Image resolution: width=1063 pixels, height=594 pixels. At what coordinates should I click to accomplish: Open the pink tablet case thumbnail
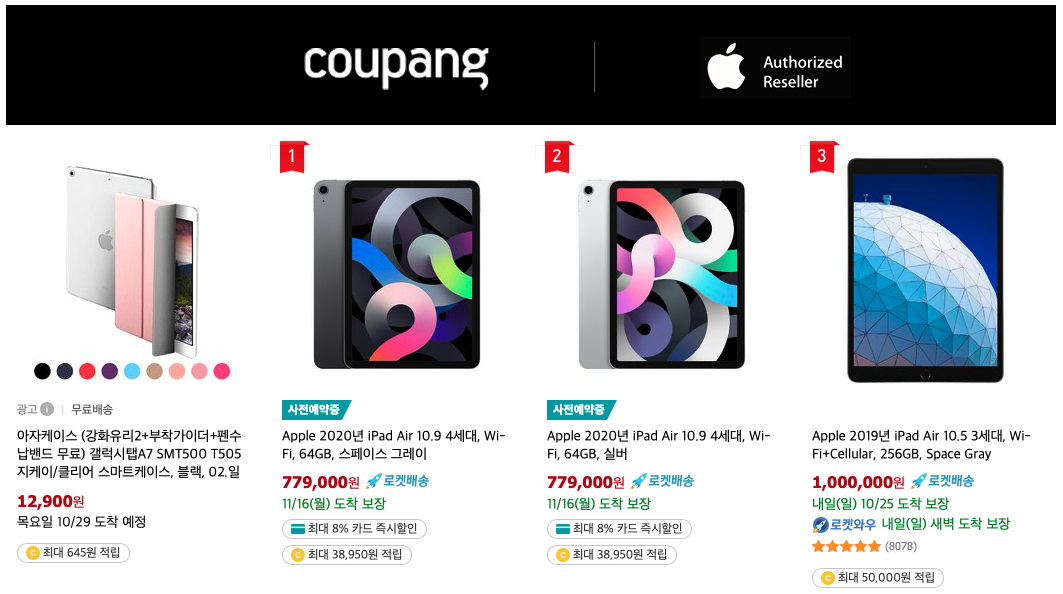132,261
